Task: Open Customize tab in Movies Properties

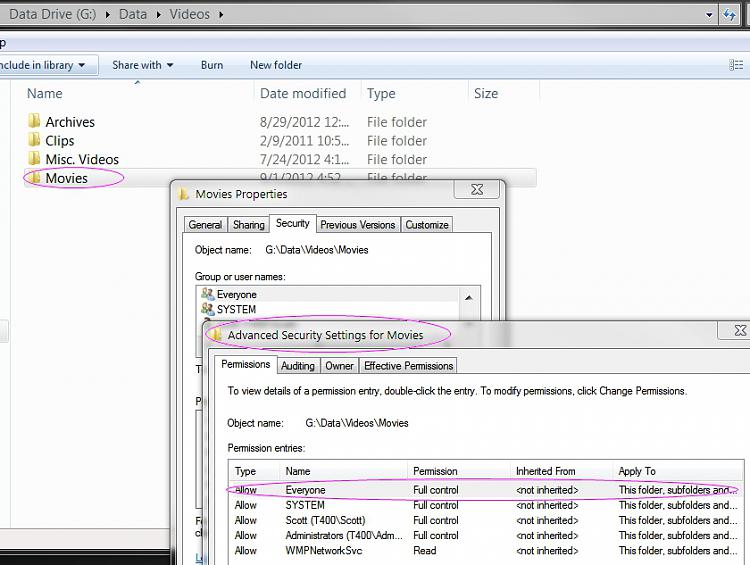Action: click(427, 225)
